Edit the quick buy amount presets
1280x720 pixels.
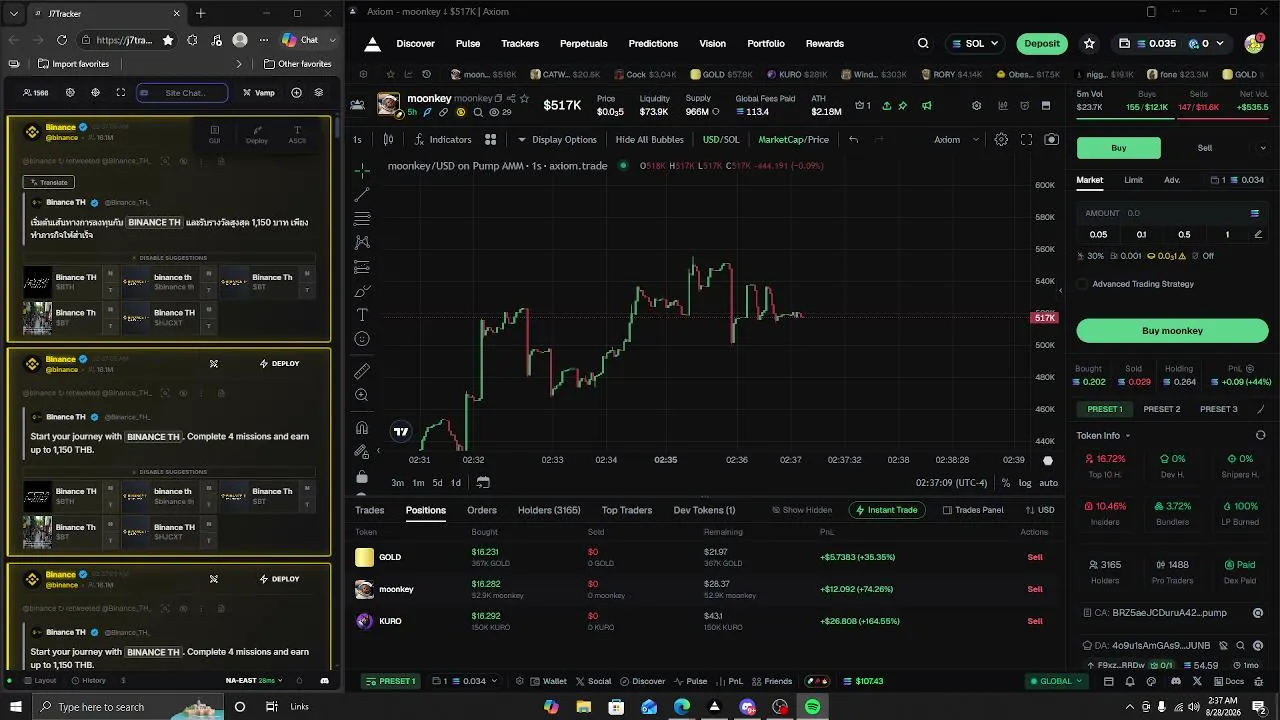(1258, 235)
